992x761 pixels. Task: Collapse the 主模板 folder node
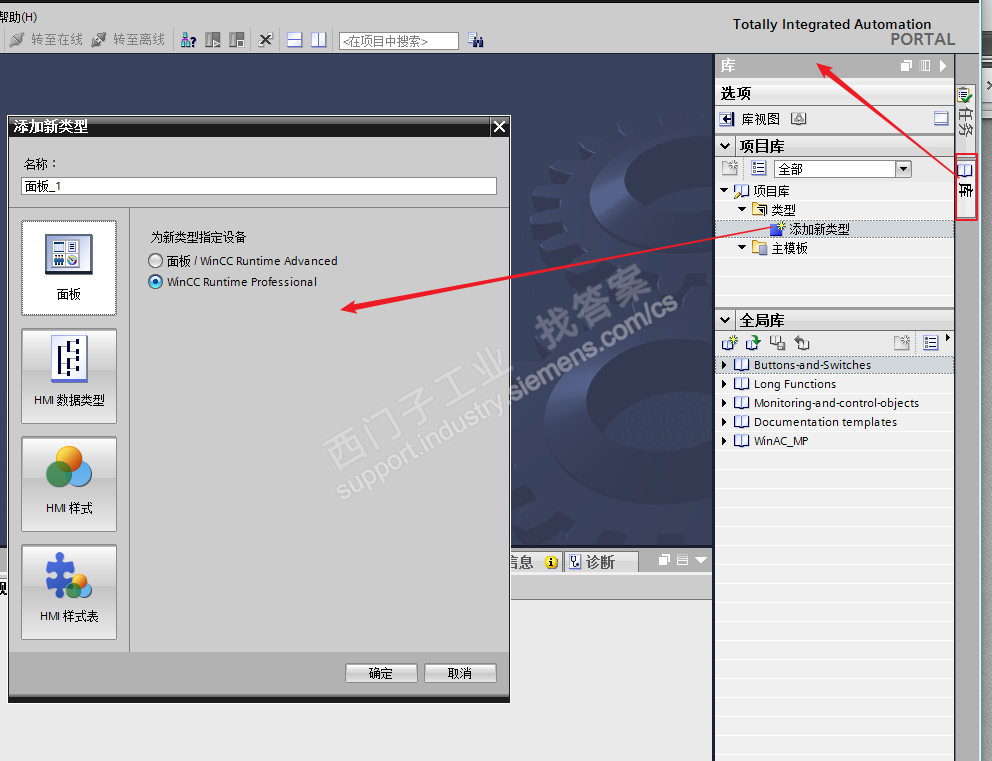pyautogui.click(x=741, y=248)
